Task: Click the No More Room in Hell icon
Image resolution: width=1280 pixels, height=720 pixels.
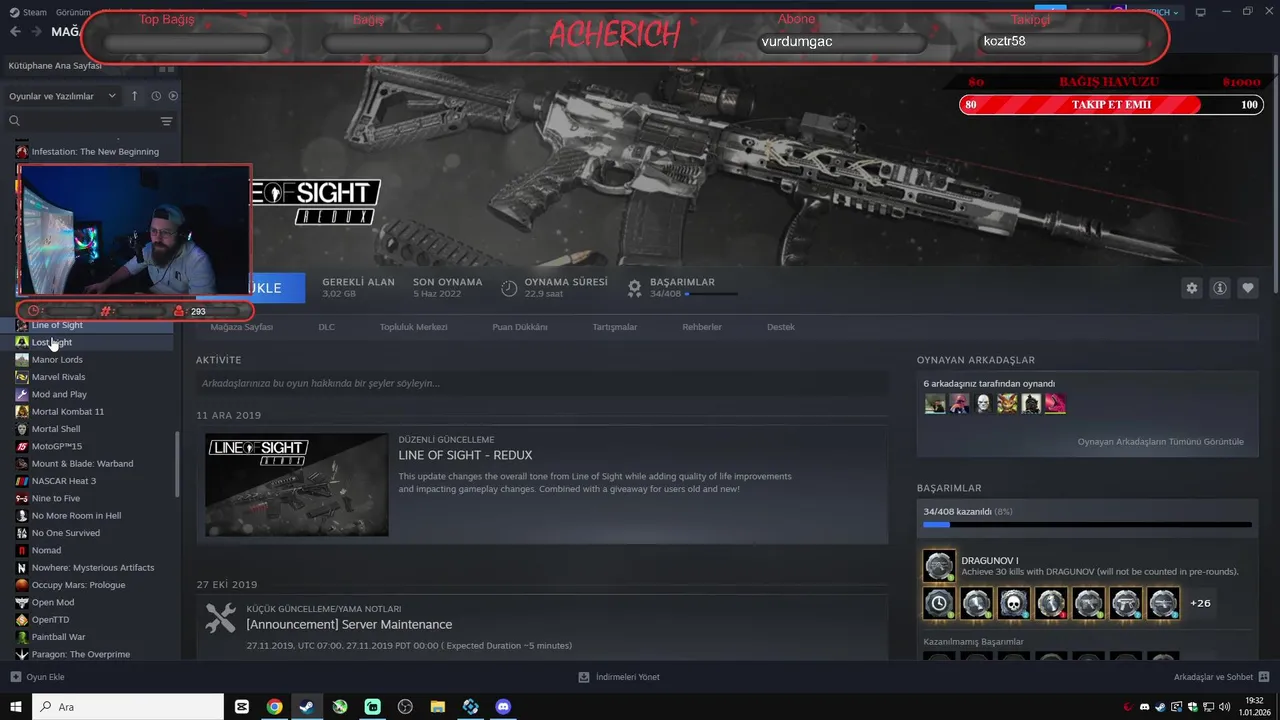Action: tap(22, 516)
